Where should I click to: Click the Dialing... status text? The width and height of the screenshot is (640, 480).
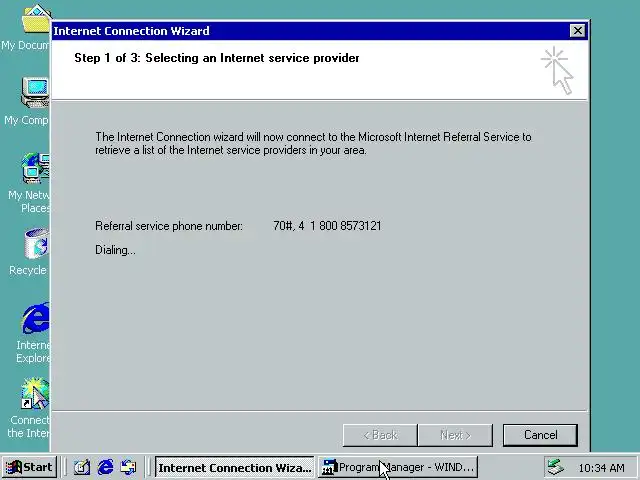pos(115,250)
